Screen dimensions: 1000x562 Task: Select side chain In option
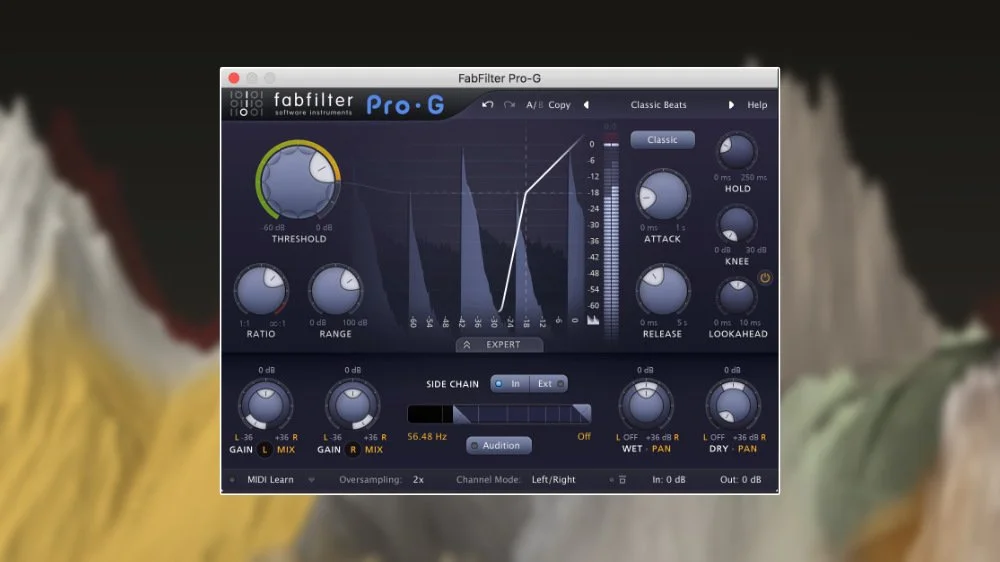click(509, 383)
